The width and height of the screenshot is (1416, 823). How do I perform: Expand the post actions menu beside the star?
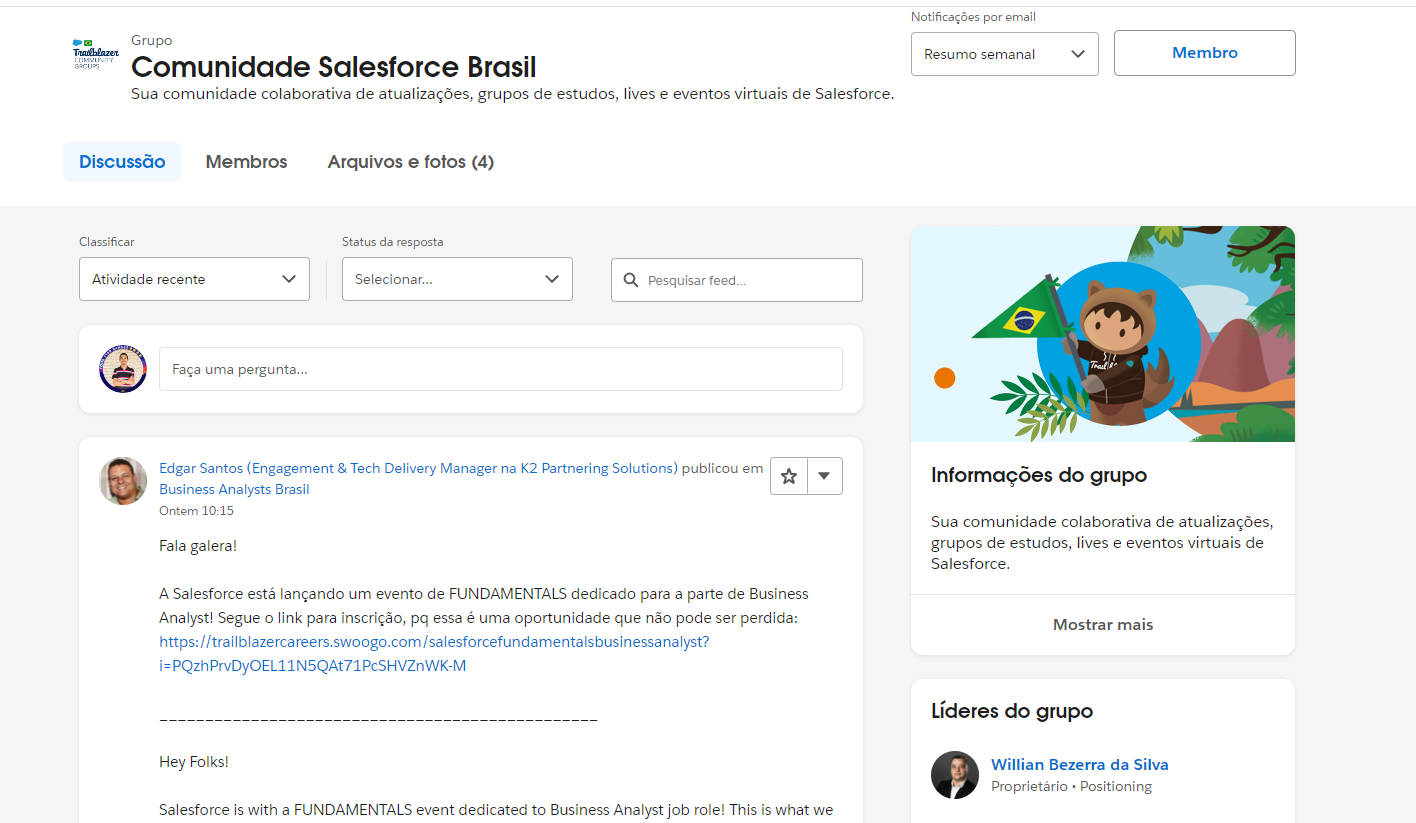(x=825, y=476)
